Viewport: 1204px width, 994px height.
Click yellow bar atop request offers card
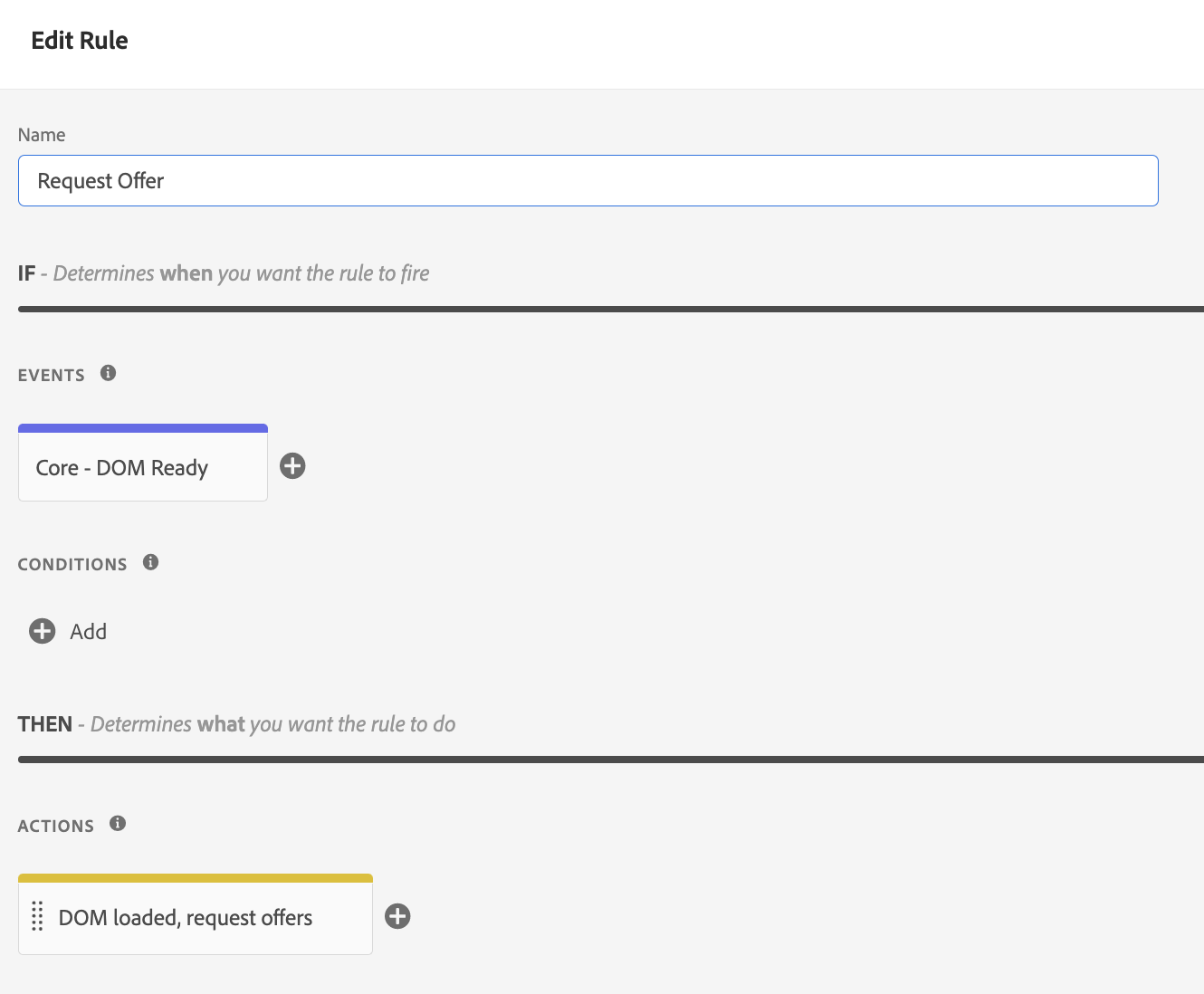click(x=196, y=878)
